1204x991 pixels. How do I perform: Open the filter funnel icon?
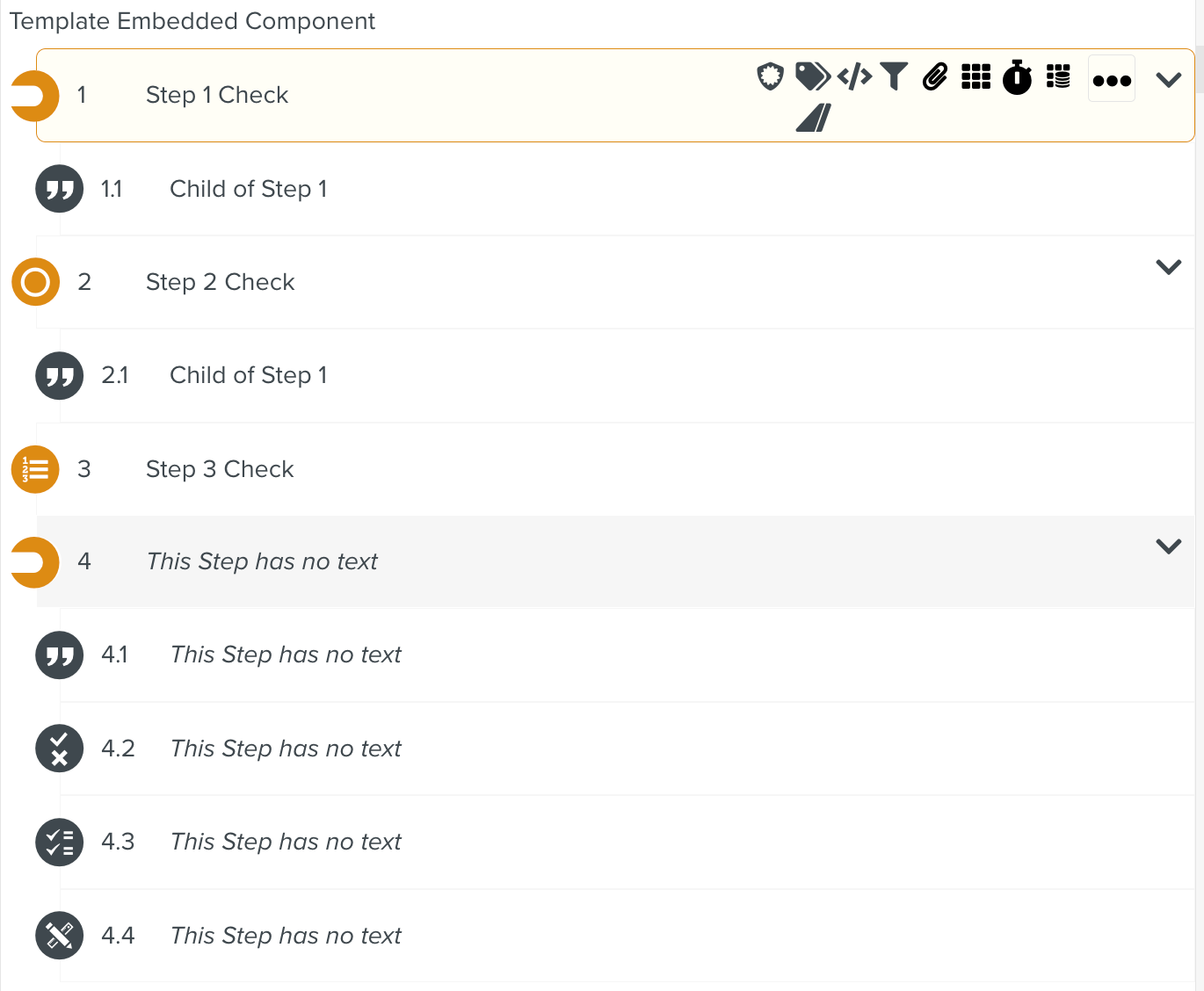tap(894, 76)
